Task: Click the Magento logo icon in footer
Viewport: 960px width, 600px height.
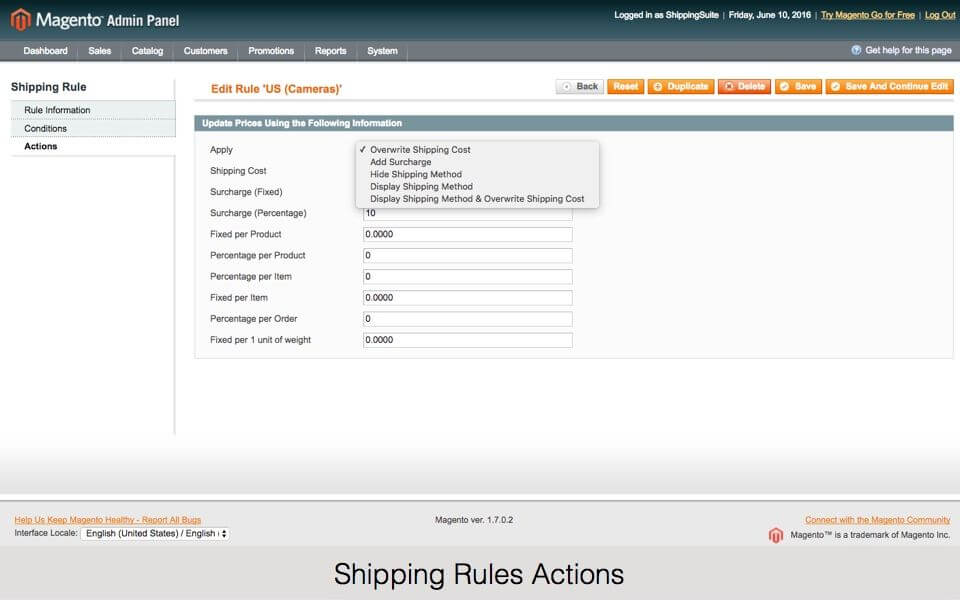Action: point(776,535)
